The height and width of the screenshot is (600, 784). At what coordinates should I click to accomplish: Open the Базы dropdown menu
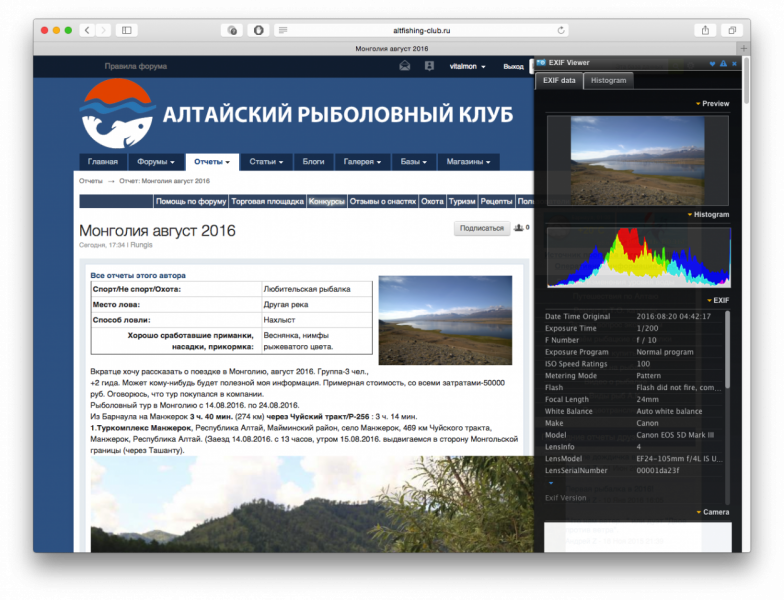click(414, 162)
